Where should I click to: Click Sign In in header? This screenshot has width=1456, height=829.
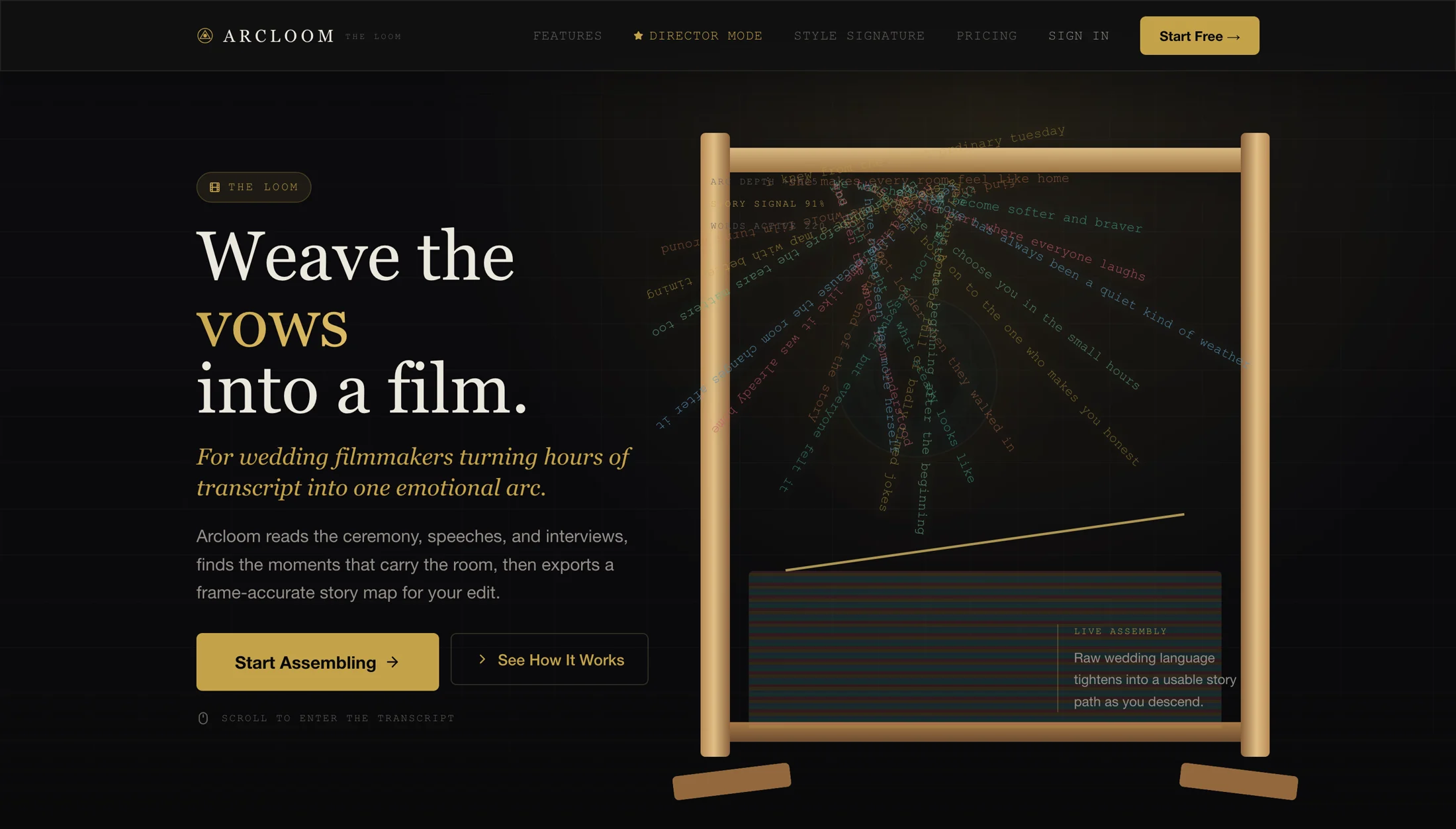pos(1079,36)
